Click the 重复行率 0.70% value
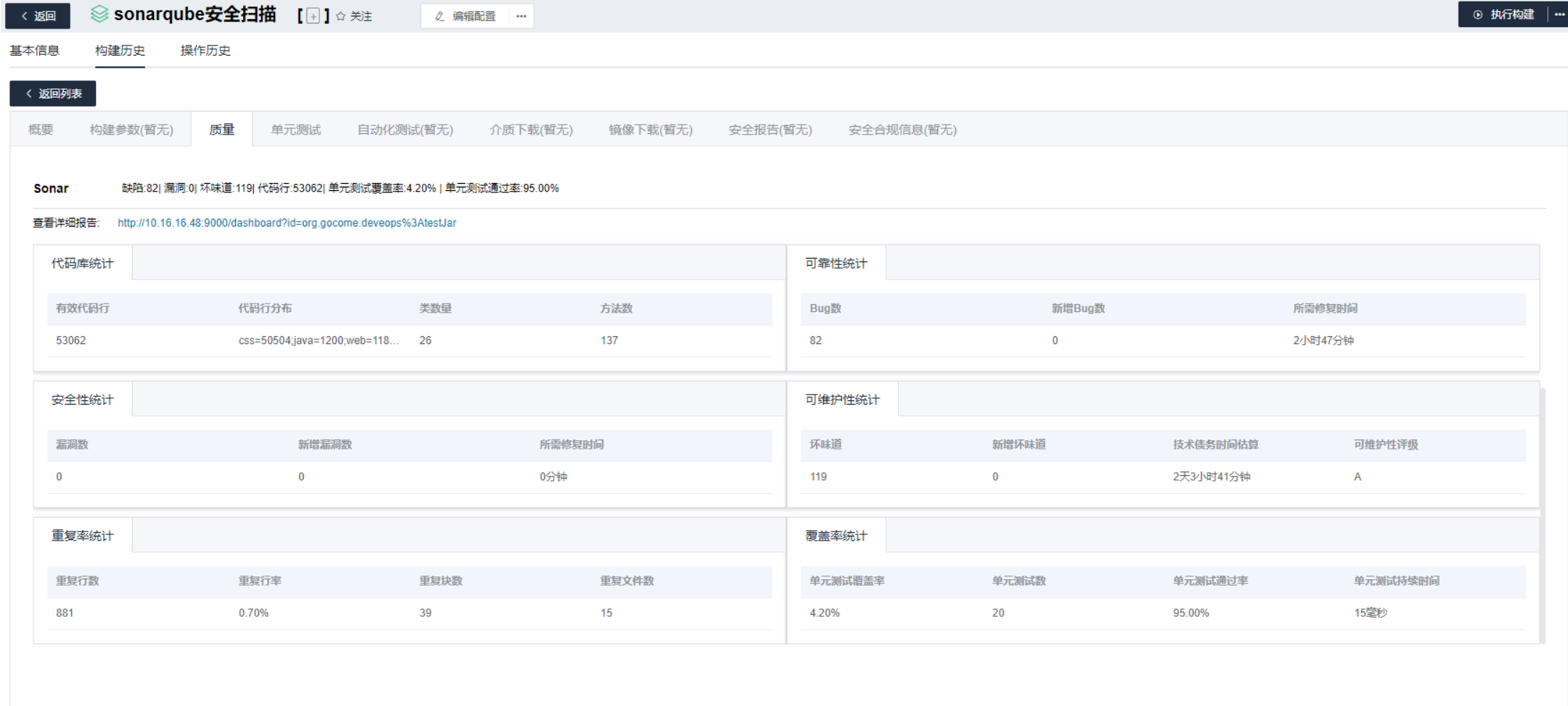This screenshot has height=706, width=1568. pos(254,612)
